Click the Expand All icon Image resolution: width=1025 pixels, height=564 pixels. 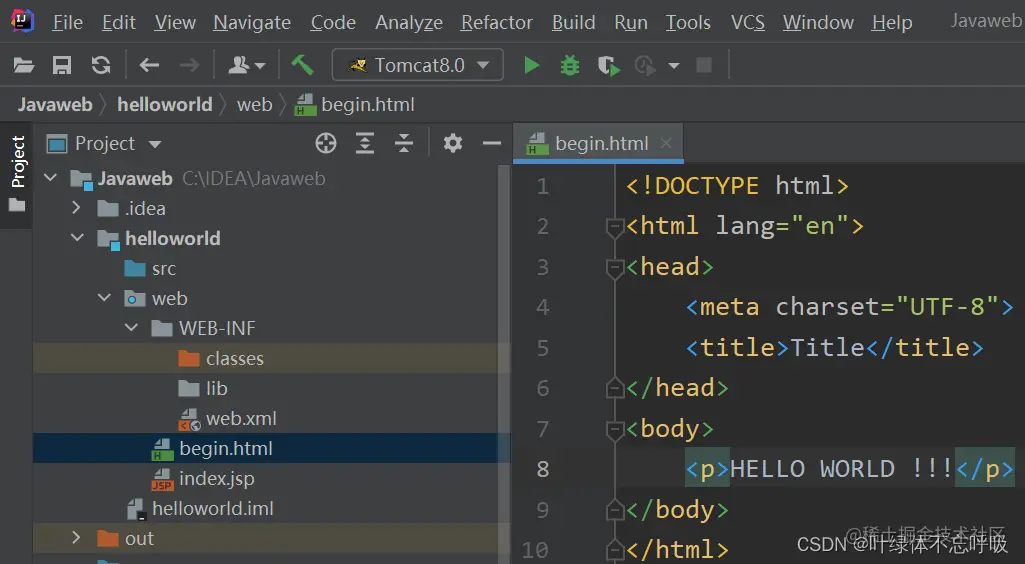(x=365, y=143)
